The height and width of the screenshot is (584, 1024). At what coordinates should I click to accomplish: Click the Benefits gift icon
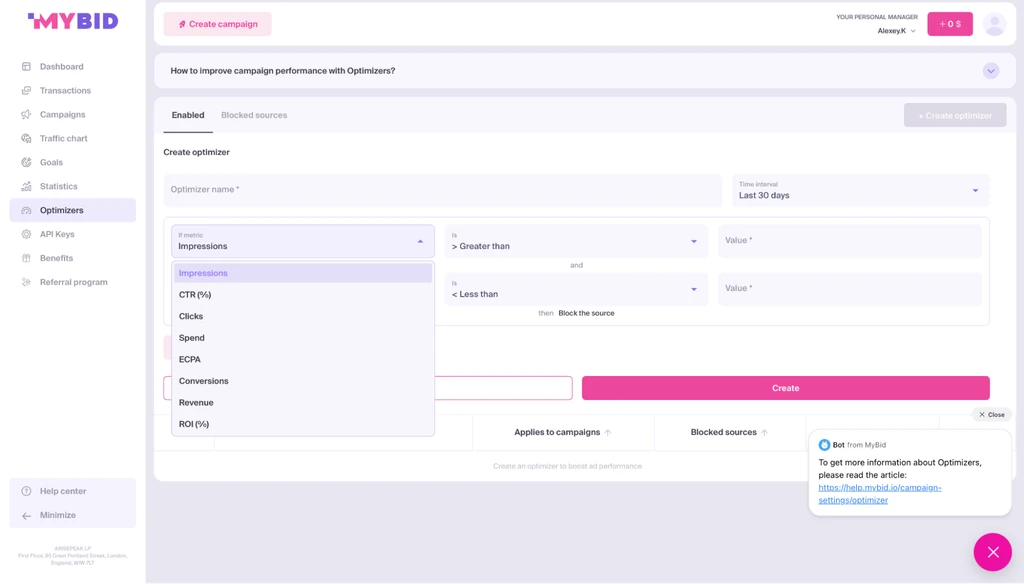(26, 258)
